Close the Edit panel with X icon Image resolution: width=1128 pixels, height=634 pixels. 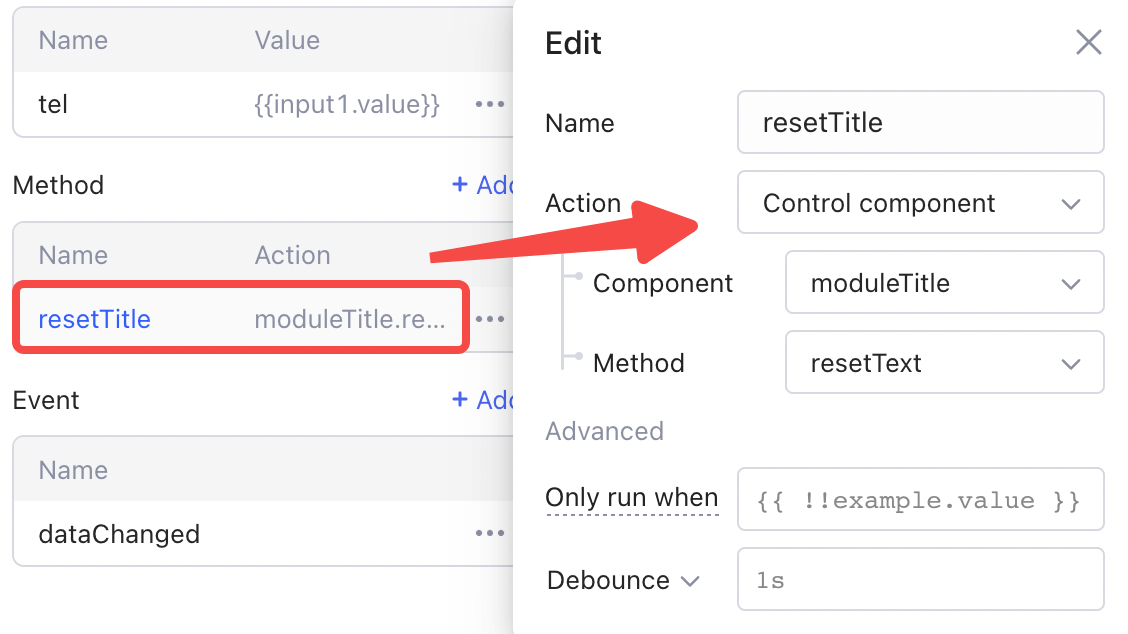1088,42
